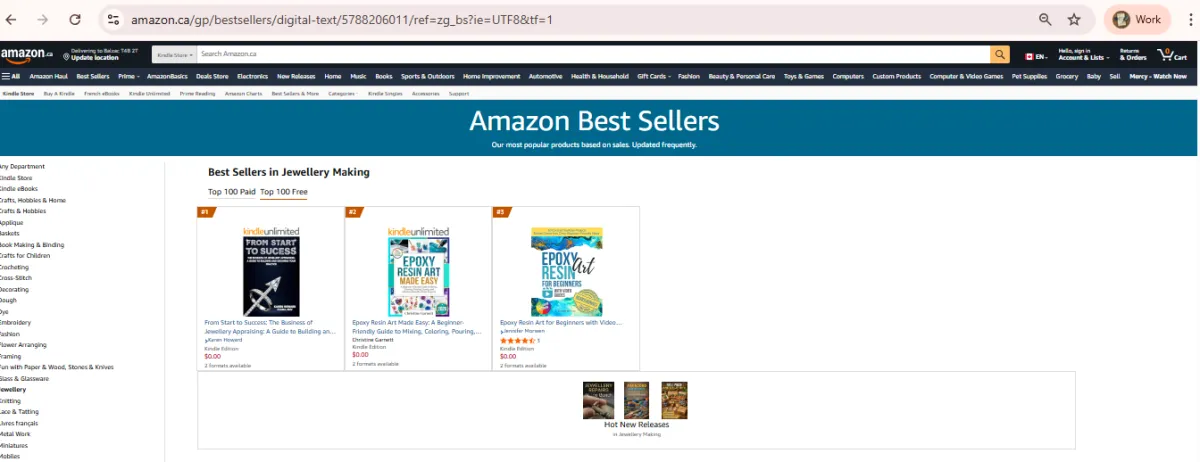The height and width of the screenshot is (462, 1200).
Task: Open the Categories dropdown in Kindle subnav
Action: click(343, 93)
